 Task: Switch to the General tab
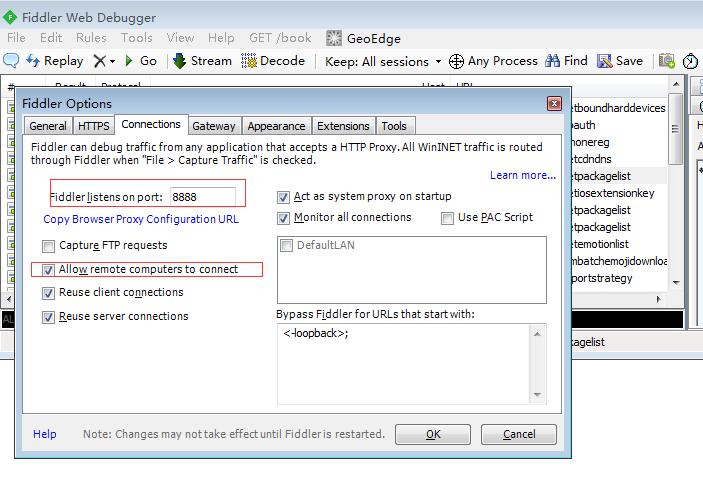click(x=48, y=126)
